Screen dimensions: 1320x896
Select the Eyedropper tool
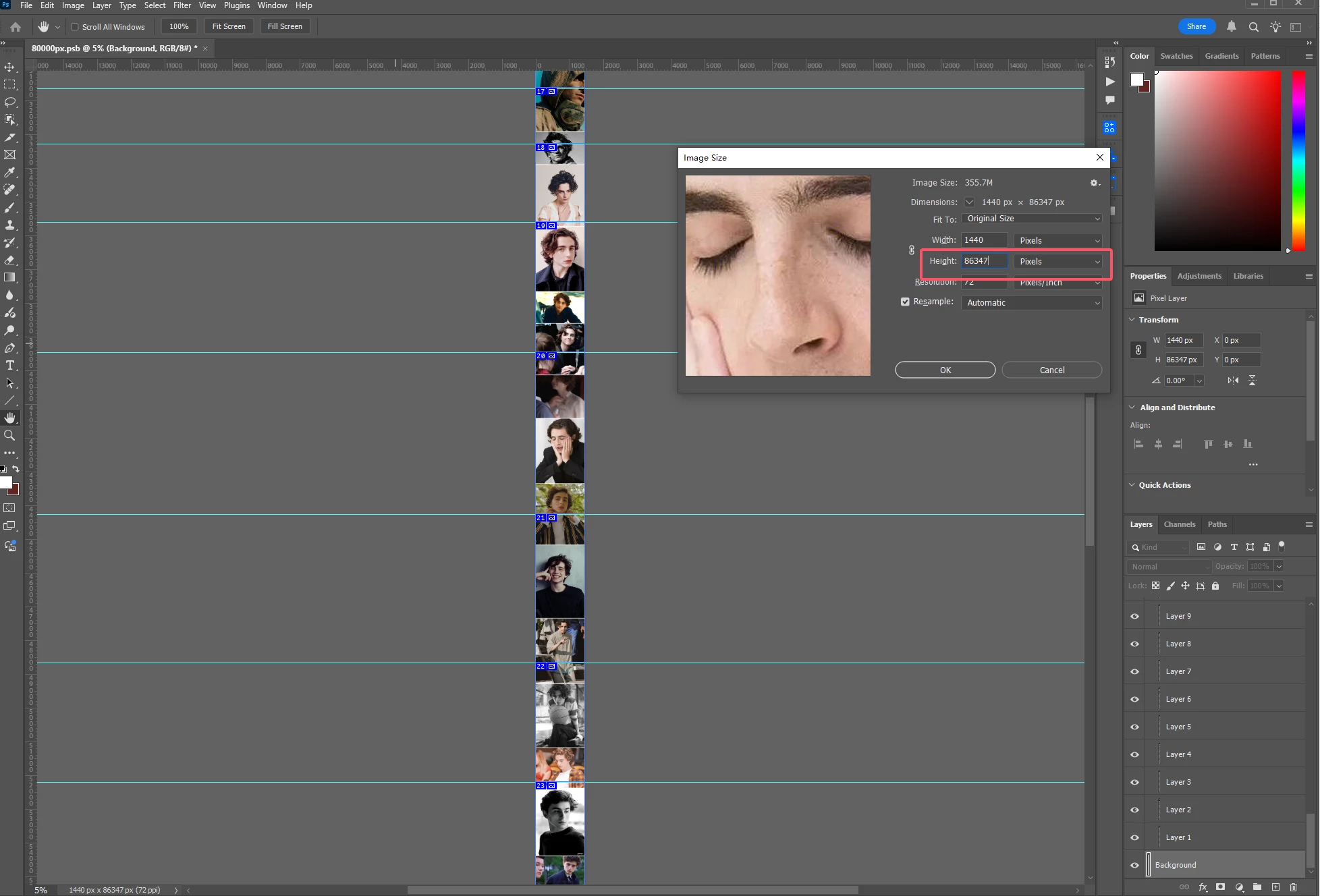[10, 172]
